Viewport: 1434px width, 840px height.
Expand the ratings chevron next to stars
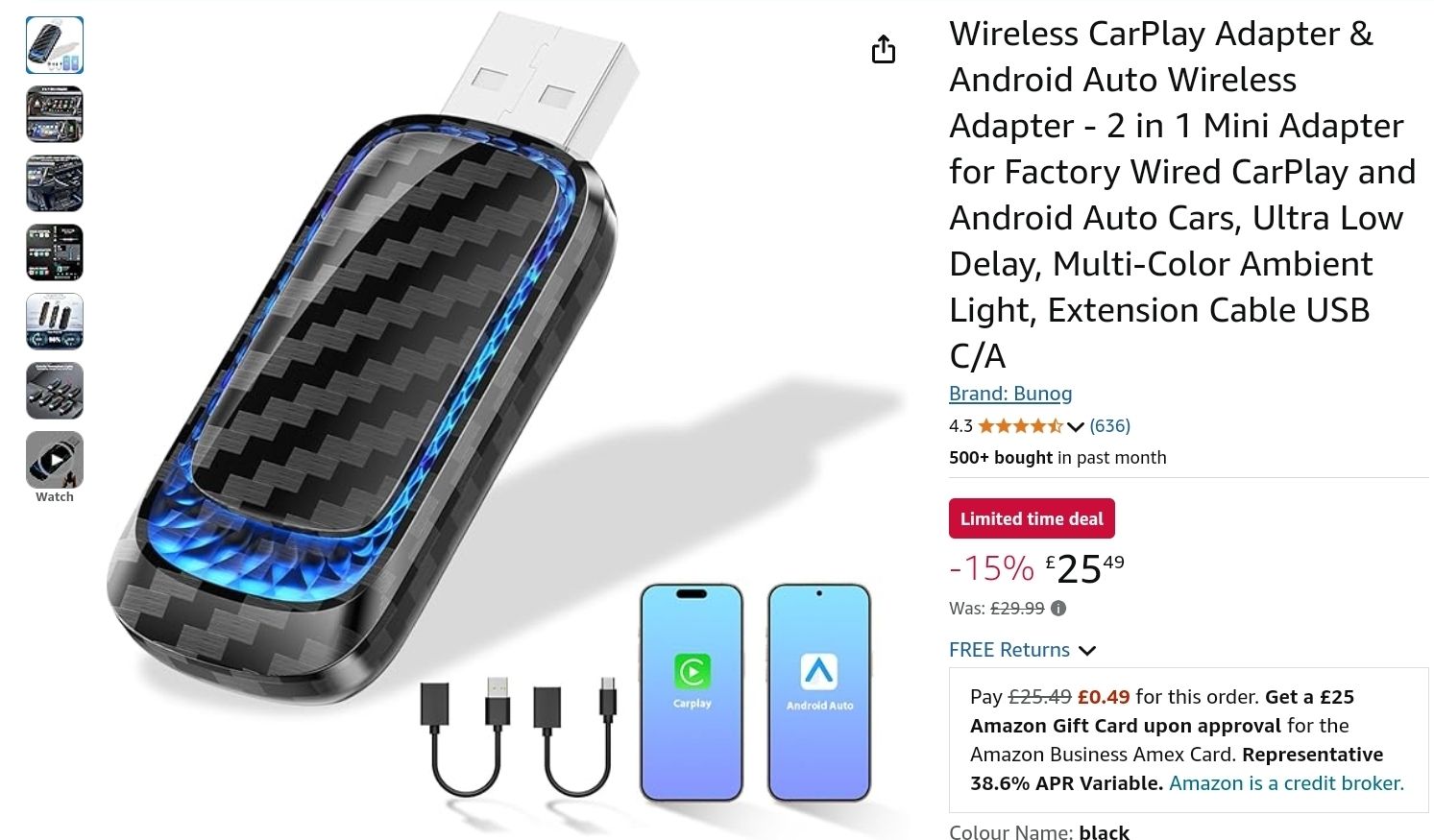pyautogui.click(x=1076, y=427)
